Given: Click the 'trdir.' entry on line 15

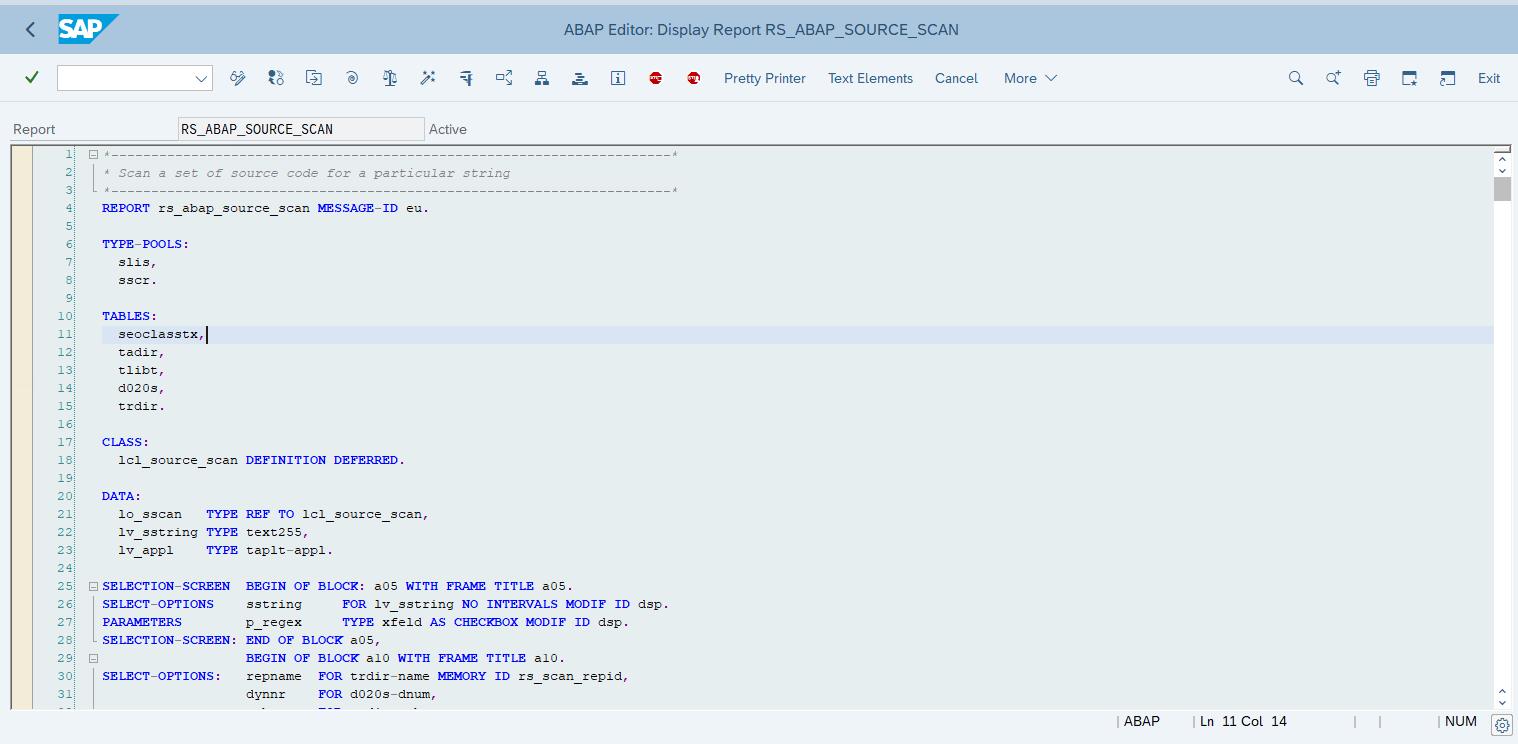Looking at the screenshot, I should coord(142,406).
